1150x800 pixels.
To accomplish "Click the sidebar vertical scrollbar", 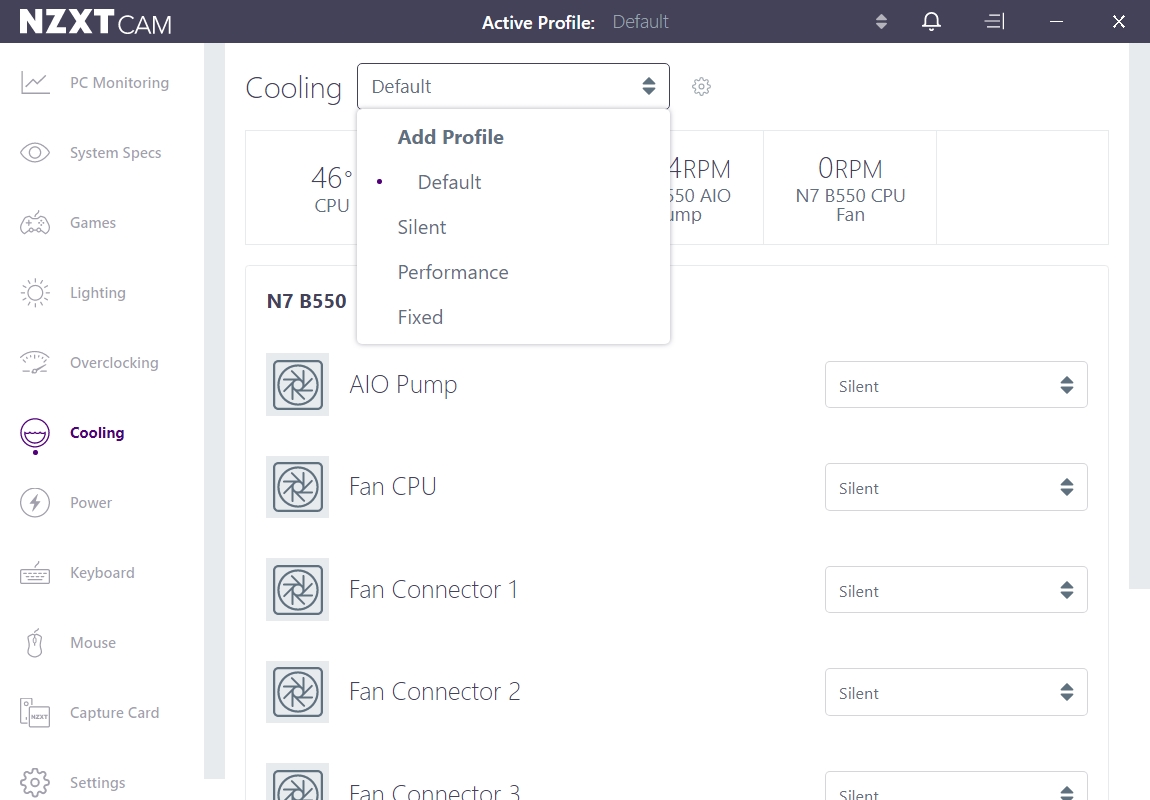I will click(214, 411).
